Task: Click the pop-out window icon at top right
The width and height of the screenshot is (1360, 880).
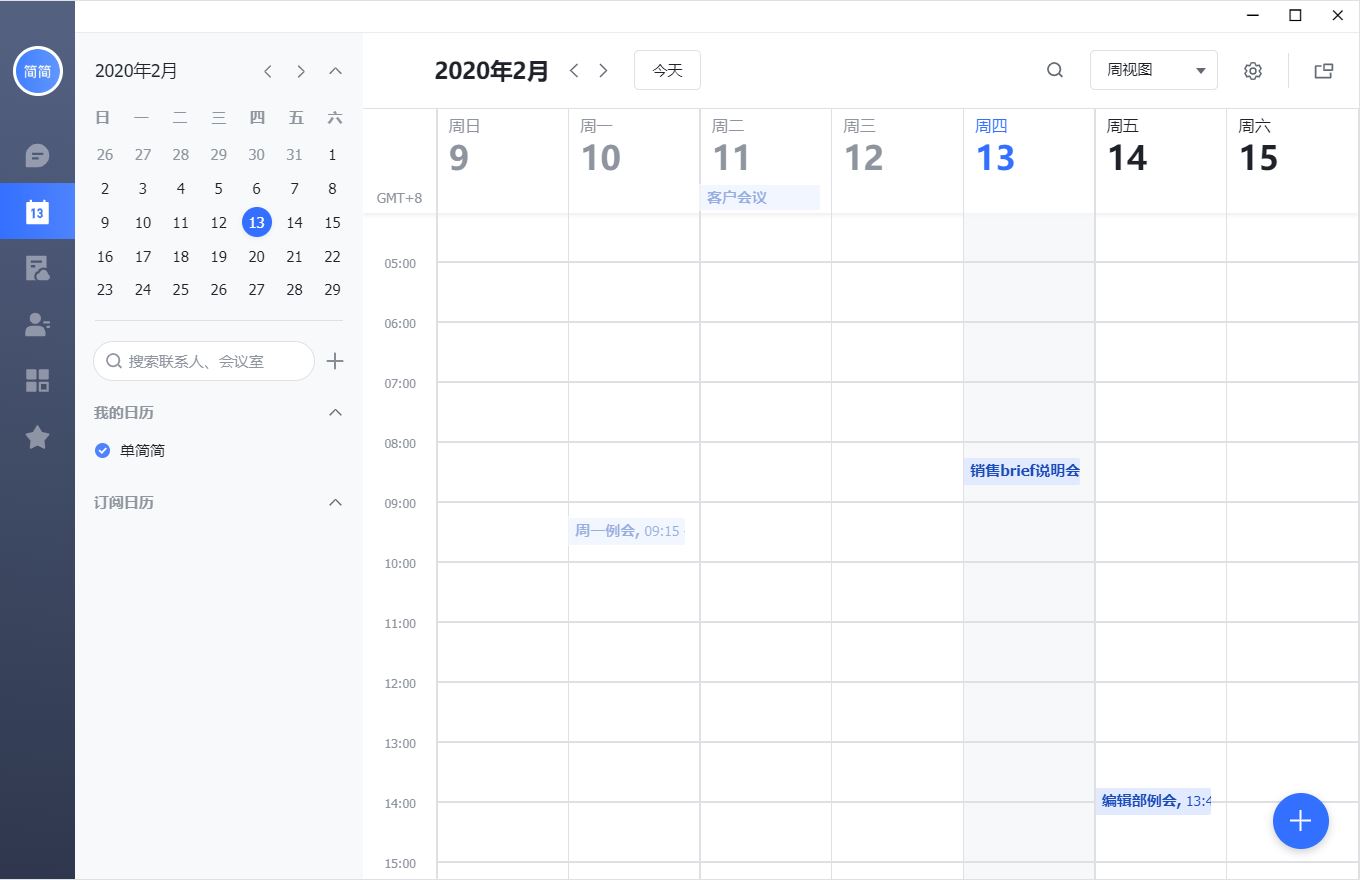Action: pos(1324,70)
